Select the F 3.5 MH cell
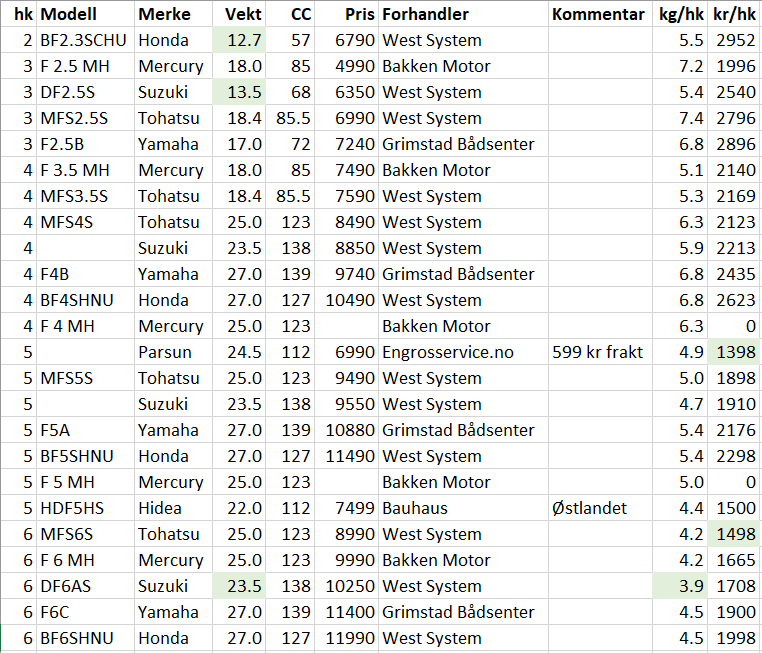This screenshot has height=653, width=762. (86, 170)
